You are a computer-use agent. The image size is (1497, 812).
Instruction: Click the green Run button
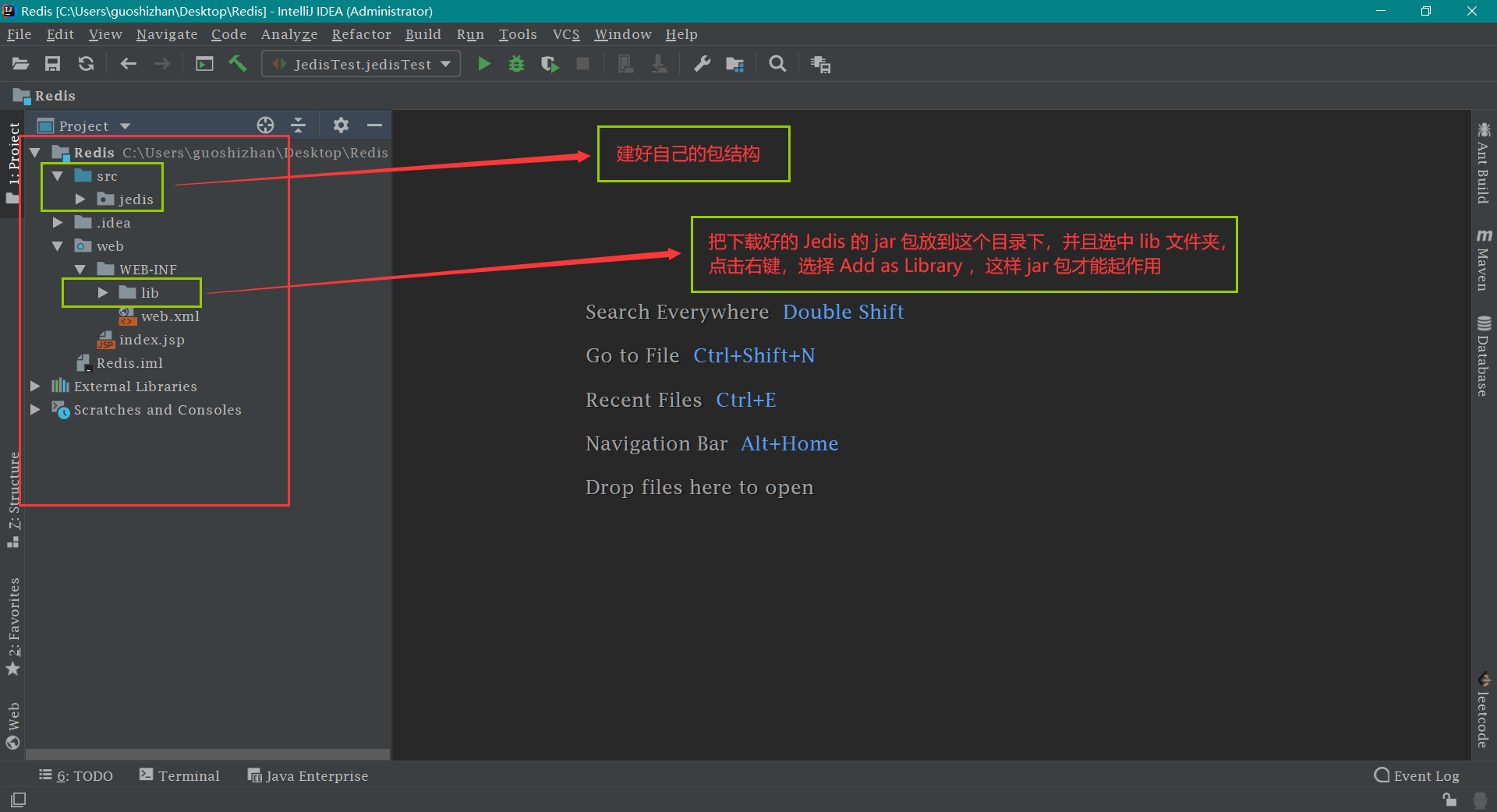point(483,64)
